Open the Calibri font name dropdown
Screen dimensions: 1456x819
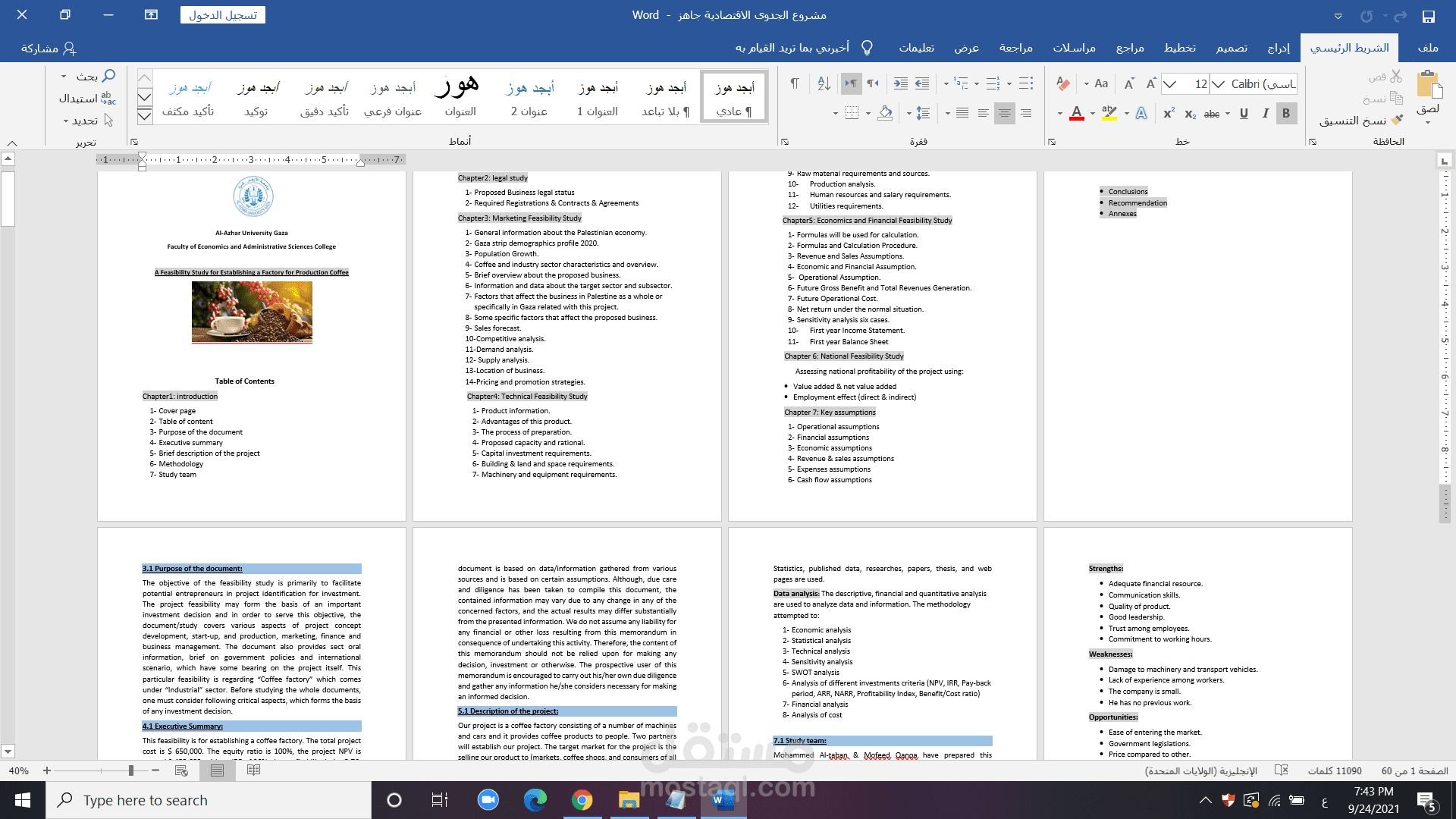(1218, 84)
